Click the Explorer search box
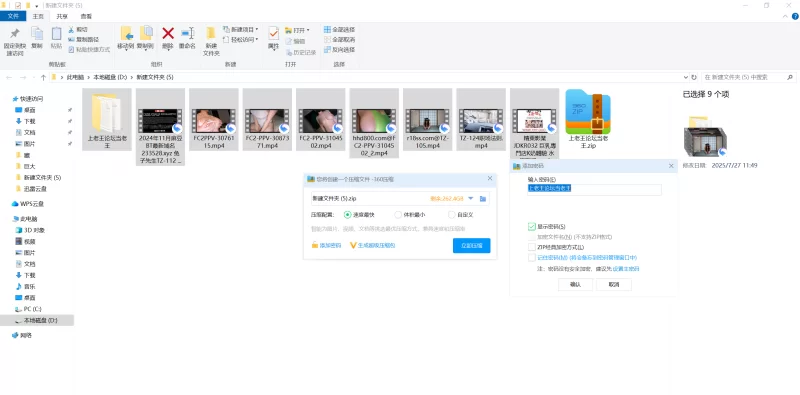800x395 pixels. pyautogui.click(x=749, y=78)
